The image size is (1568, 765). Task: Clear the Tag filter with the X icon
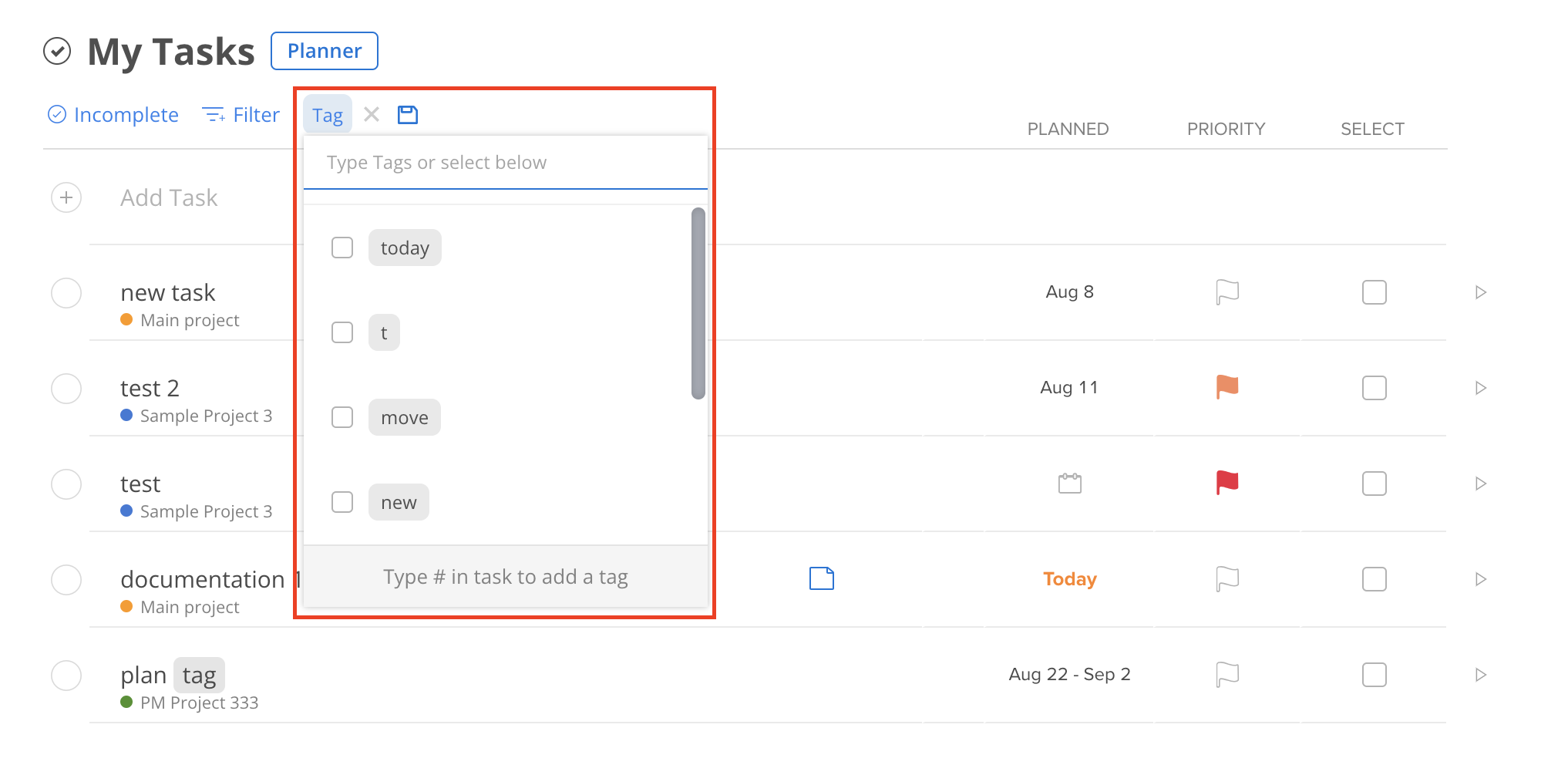tap(372, 113)
